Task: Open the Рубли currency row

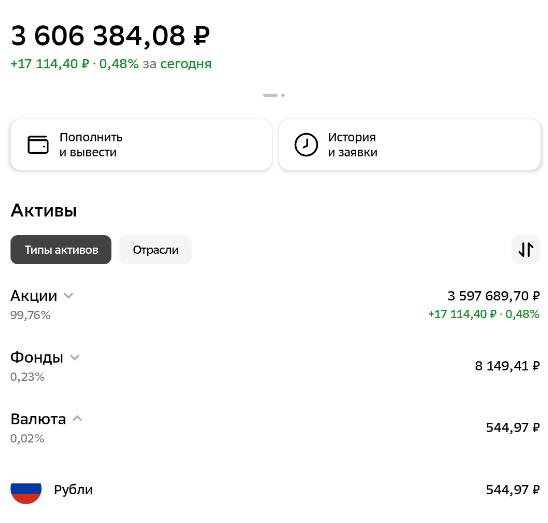Action: coord(275,489)
